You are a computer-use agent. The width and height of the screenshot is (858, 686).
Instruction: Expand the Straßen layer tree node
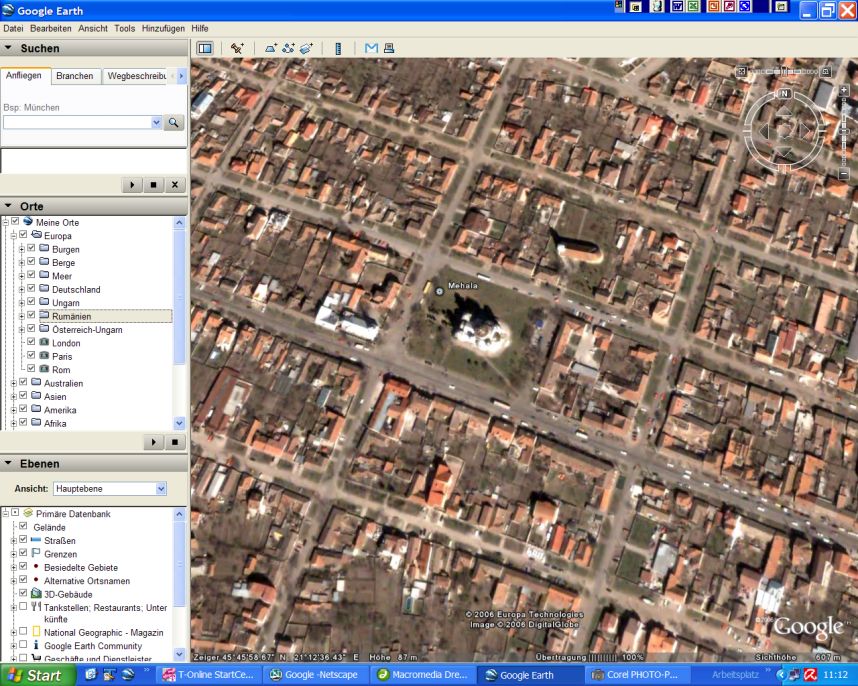13,540
